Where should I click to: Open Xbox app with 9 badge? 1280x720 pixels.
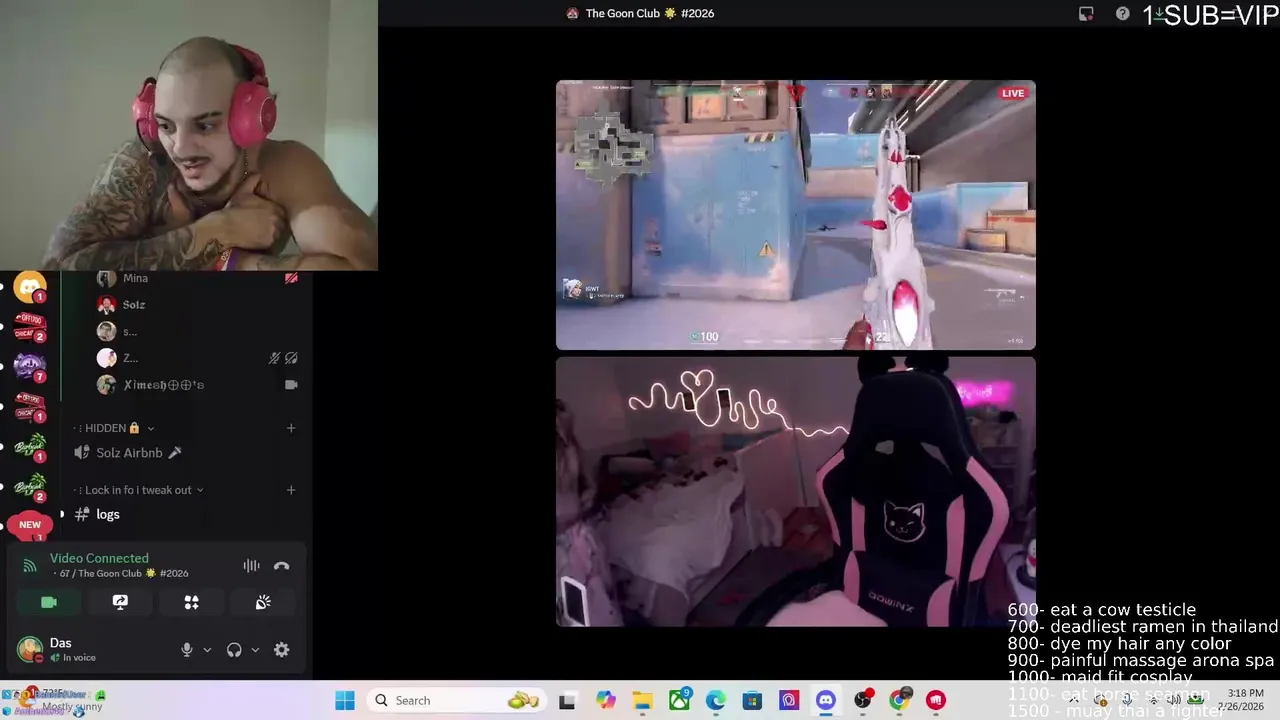[x=679, y=700]
